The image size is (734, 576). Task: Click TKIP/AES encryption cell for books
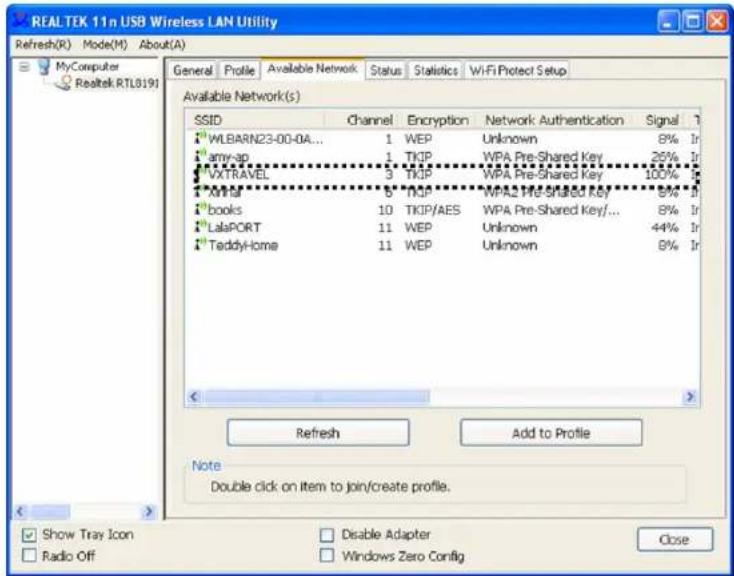(x=433, y=210)
